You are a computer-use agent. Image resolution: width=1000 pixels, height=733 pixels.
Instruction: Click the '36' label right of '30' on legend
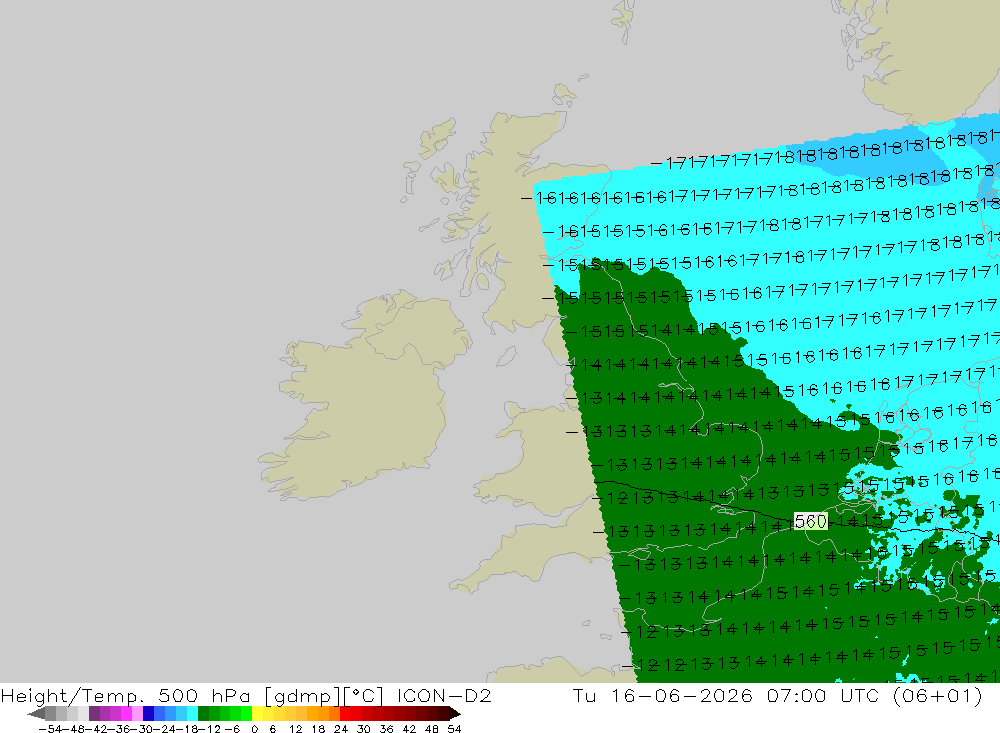coord(386,729)
